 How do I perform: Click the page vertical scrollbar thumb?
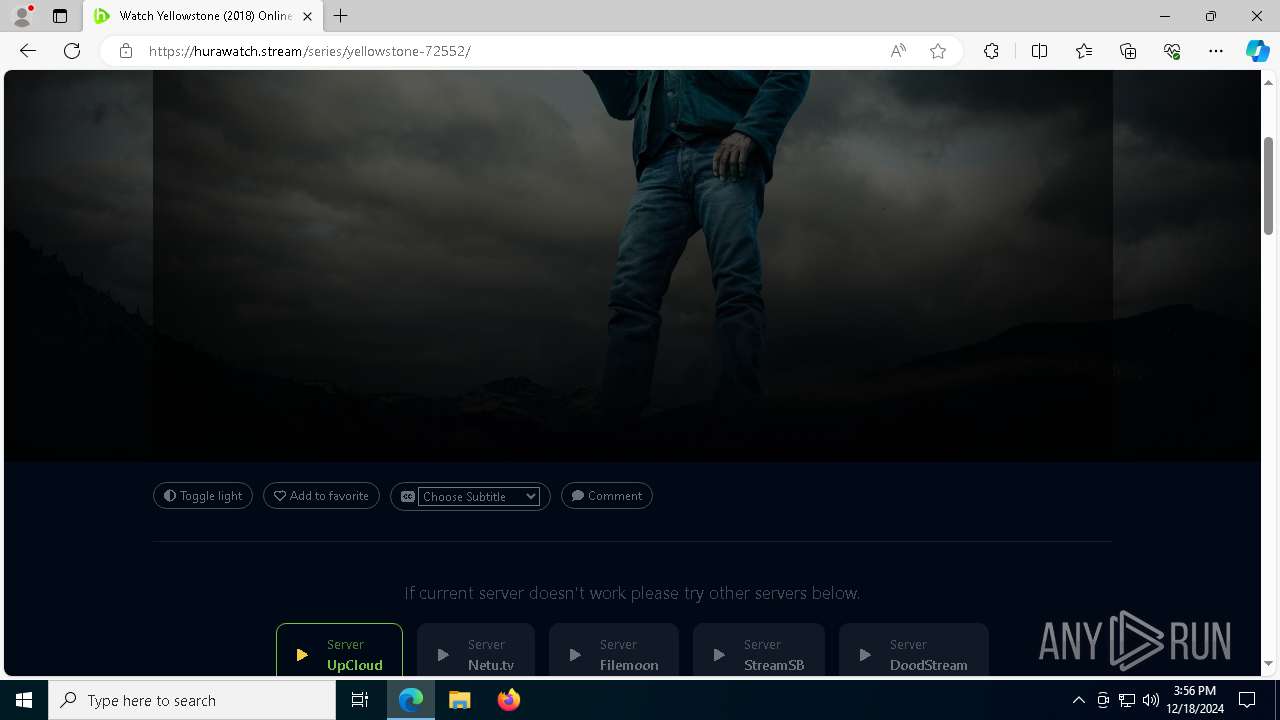click(1268, 187)
